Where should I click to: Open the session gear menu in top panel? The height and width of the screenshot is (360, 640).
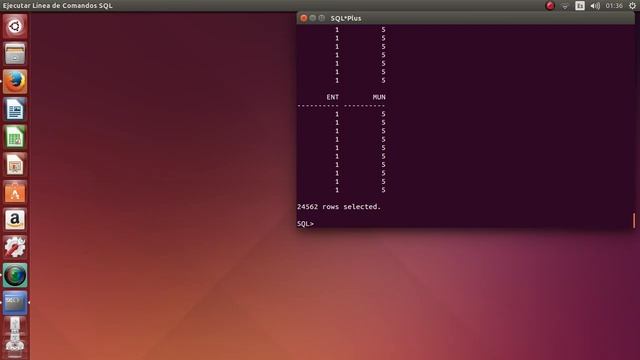(x=632, y=6)
